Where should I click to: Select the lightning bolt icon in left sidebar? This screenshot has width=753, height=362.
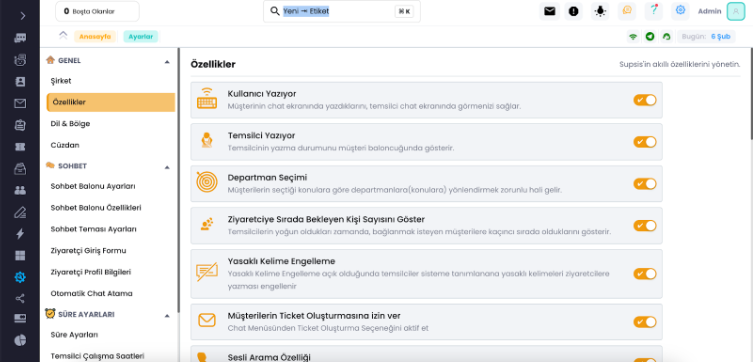[20, 234]
